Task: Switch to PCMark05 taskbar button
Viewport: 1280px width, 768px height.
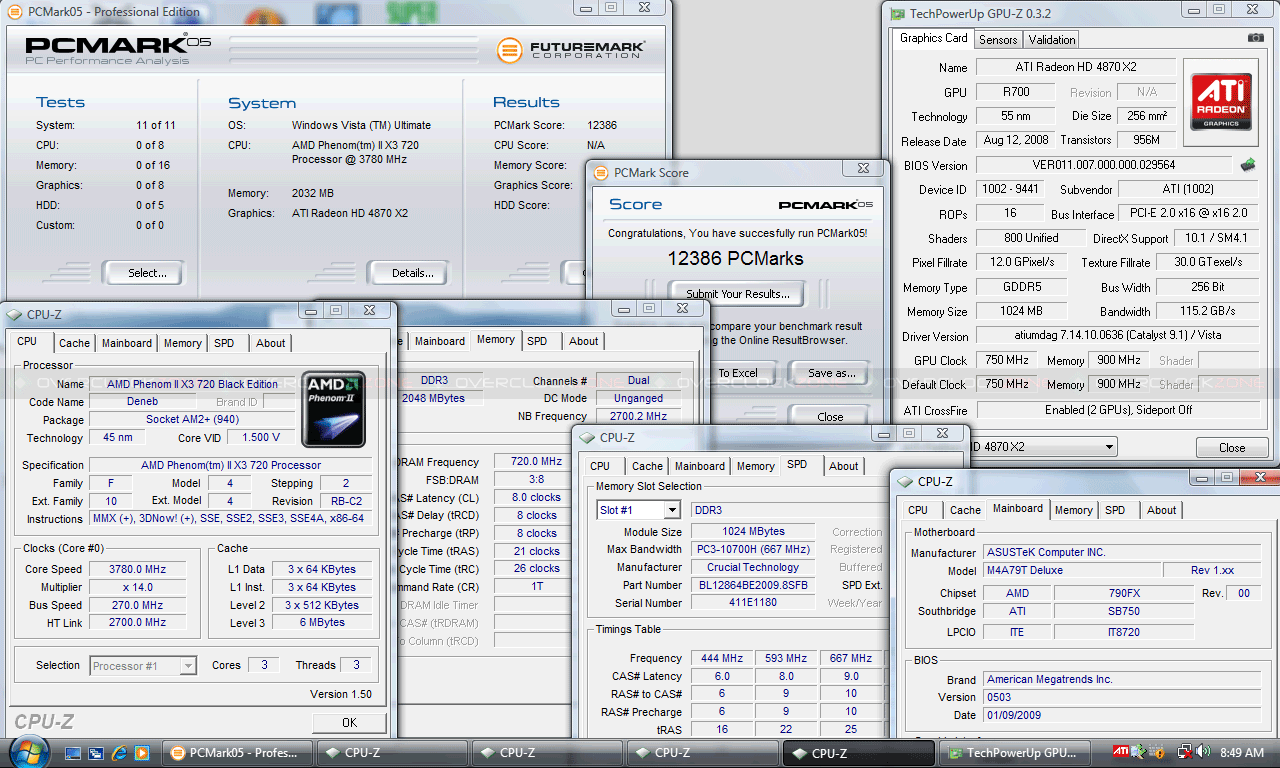Action: pos(235,753)
